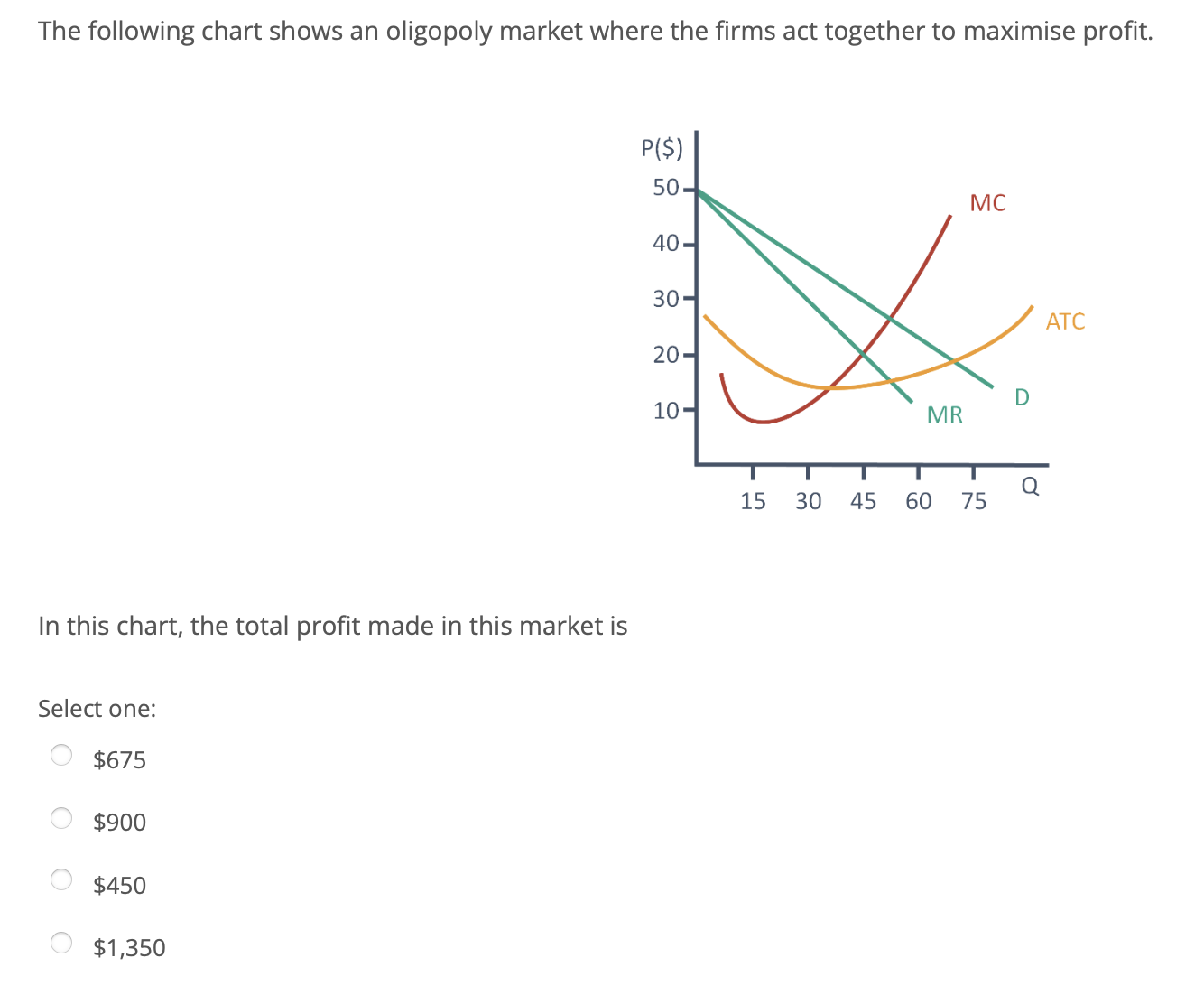This screenshot has width=1204, height=995.
Task: Pick the $1,350 answer choice
Action: [60, 942]
